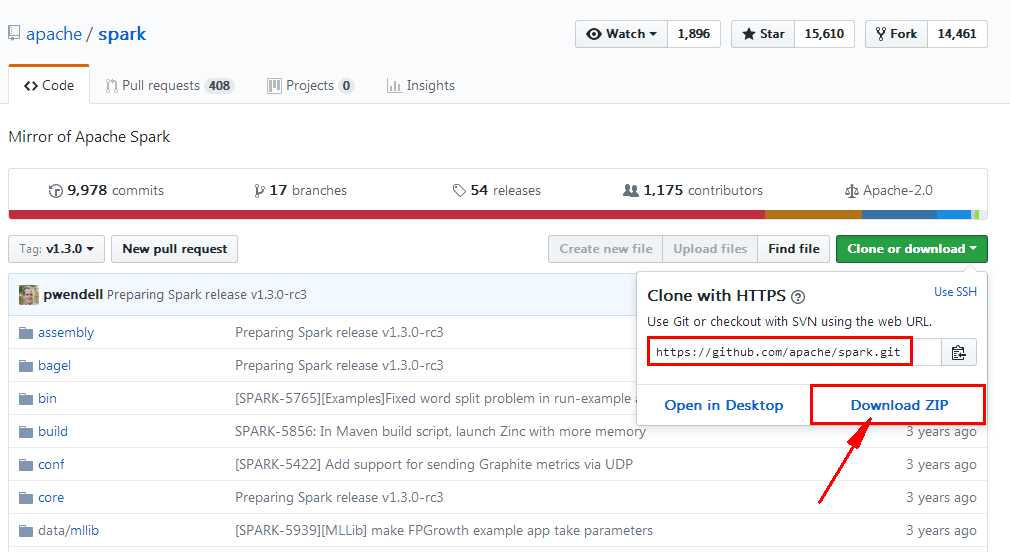Open the SPARK-5939 FPGrowth commit message

pos(444,531)
